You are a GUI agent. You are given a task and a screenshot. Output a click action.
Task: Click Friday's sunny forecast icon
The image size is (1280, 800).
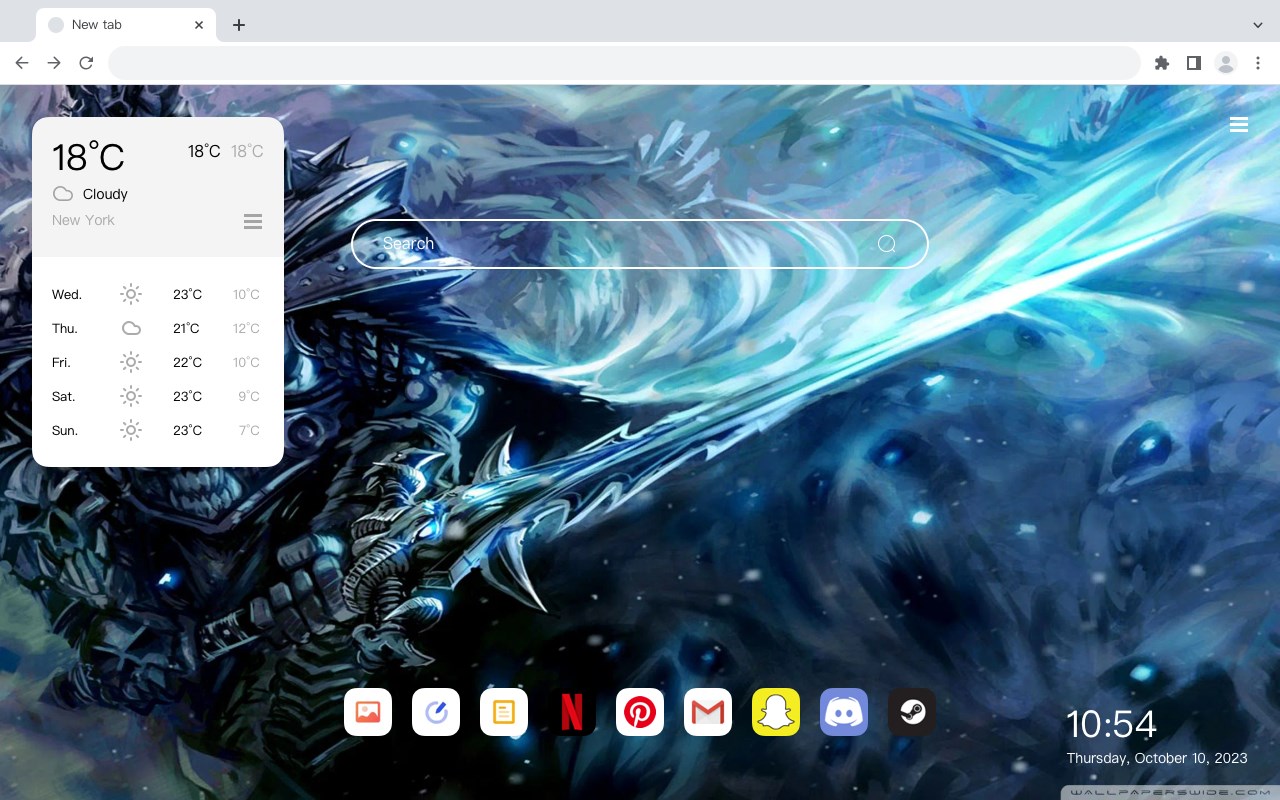tap(131, 362)
